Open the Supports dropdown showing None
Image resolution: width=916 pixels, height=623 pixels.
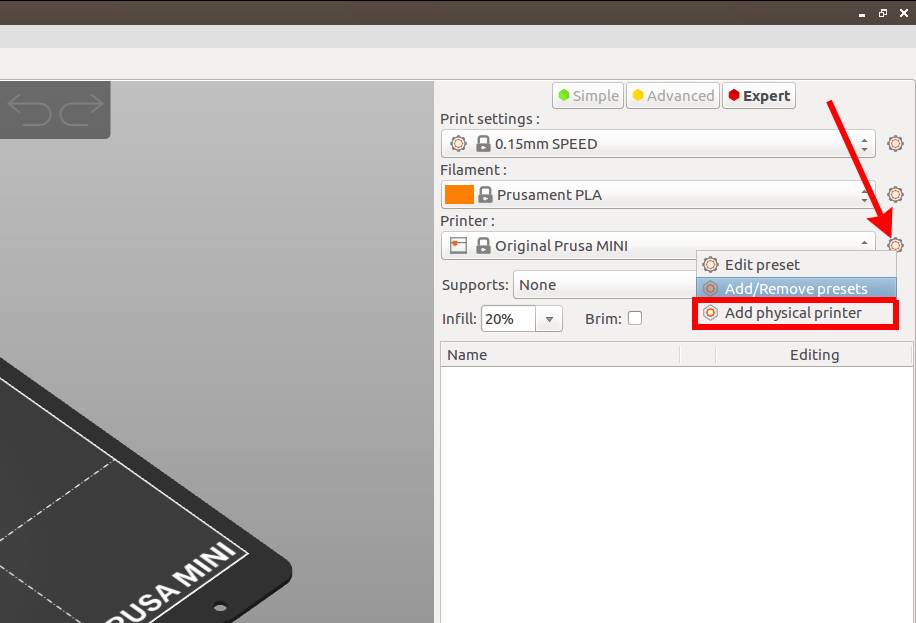(x=605, y=285)
